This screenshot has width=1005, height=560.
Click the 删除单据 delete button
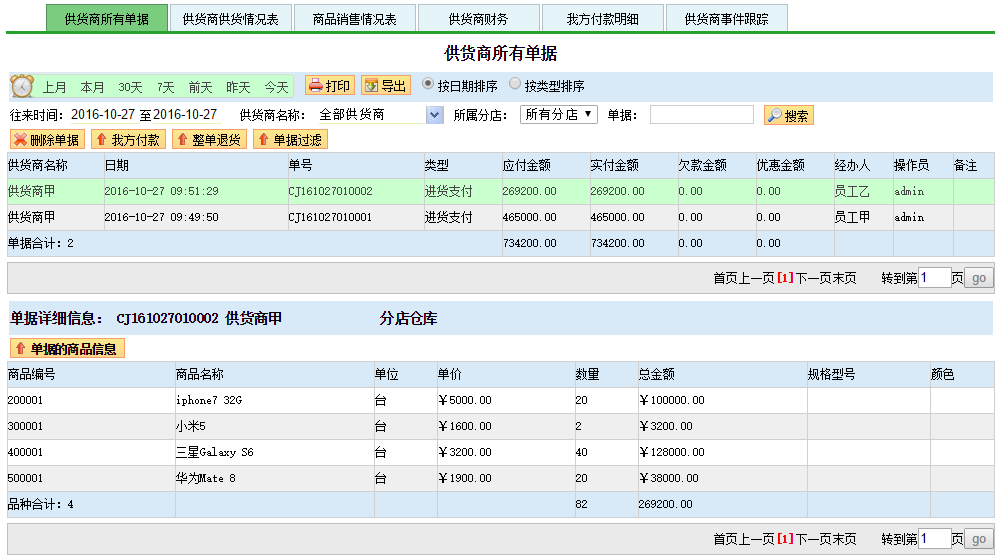[47, 140]
